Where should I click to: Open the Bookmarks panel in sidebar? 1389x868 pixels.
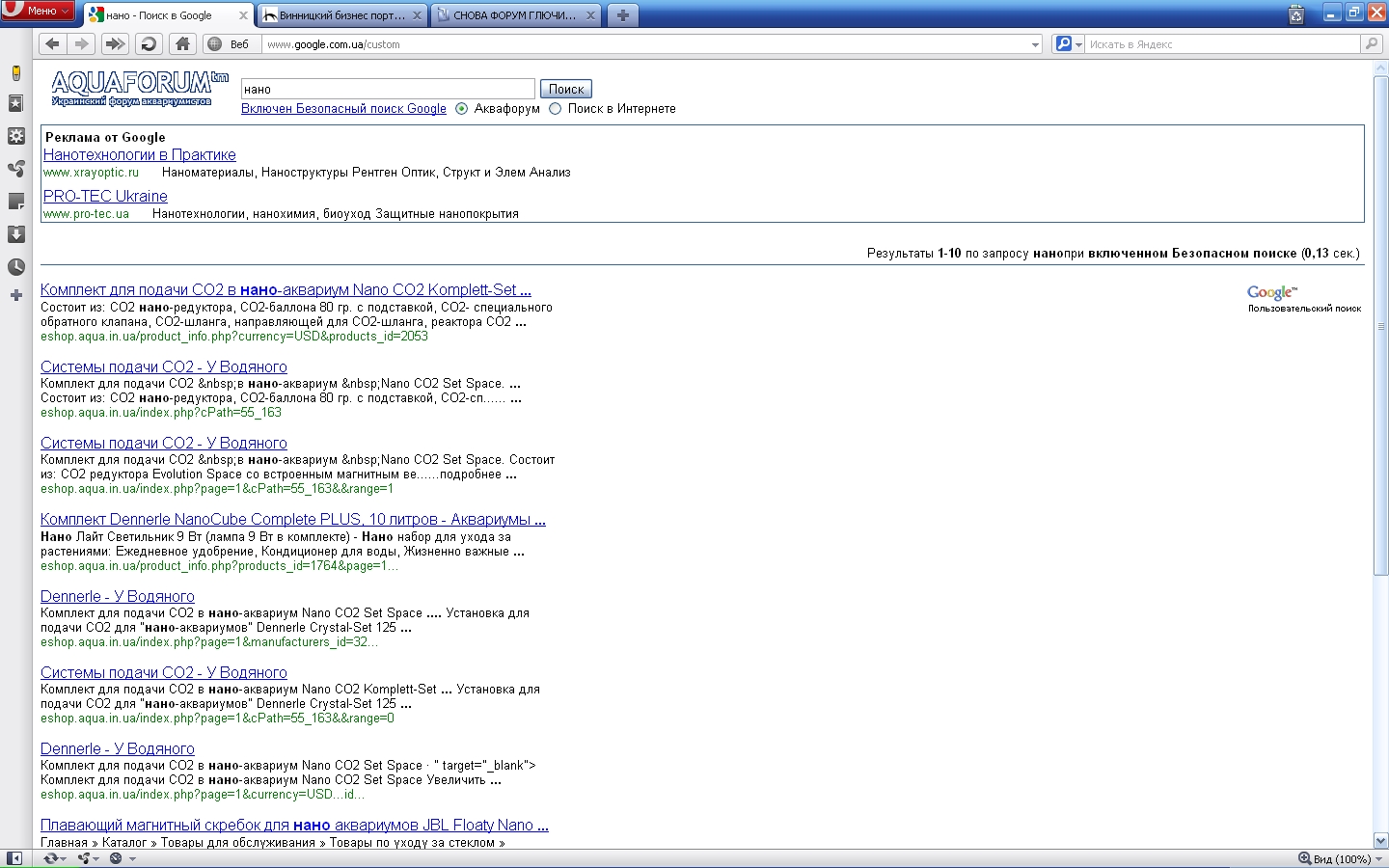tap(15, 103)
